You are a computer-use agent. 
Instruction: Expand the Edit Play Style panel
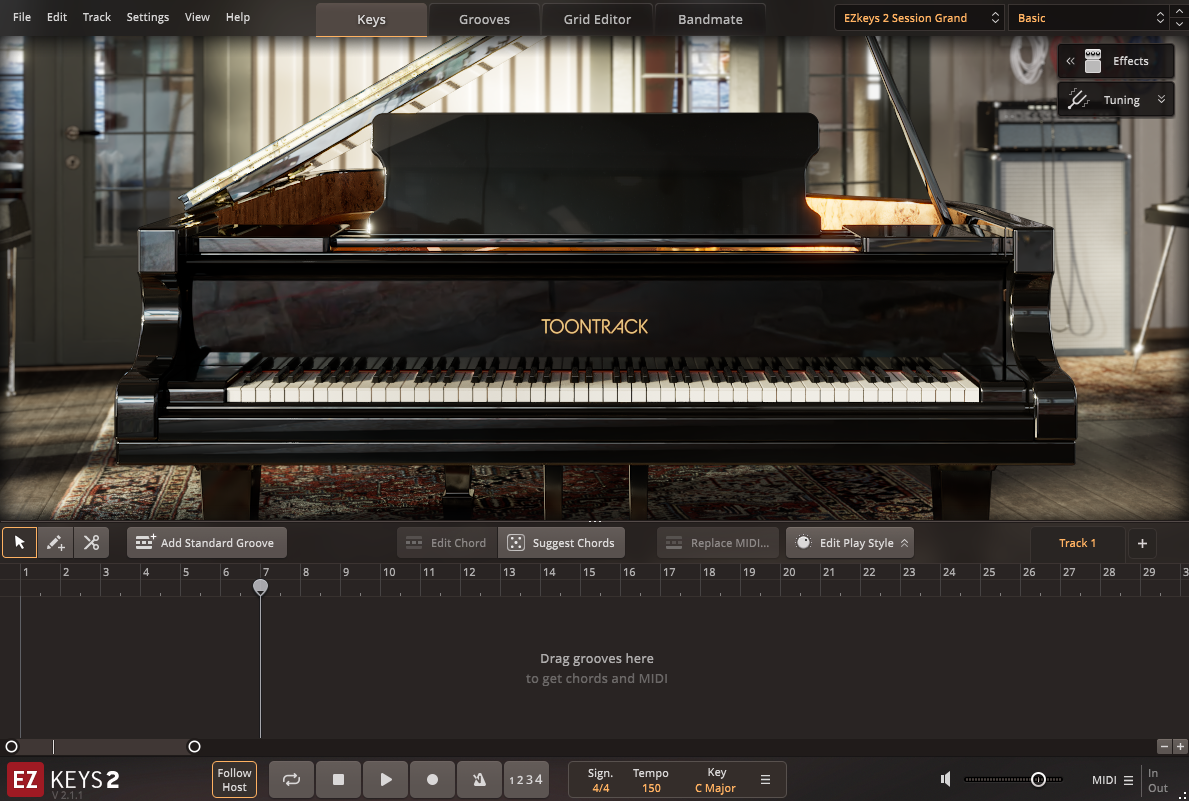(849, 542)
